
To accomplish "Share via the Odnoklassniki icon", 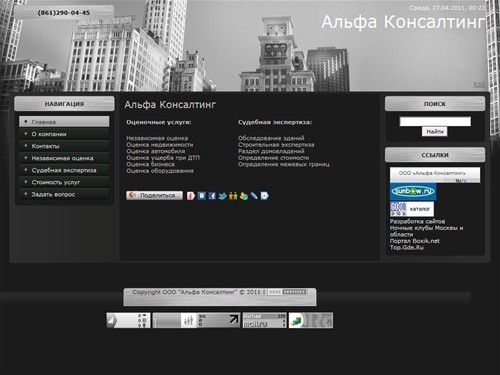I will [233, 196].
